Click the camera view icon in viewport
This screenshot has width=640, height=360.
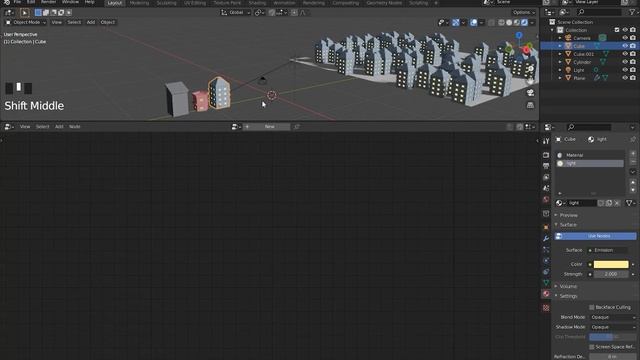tap(530, 93)
